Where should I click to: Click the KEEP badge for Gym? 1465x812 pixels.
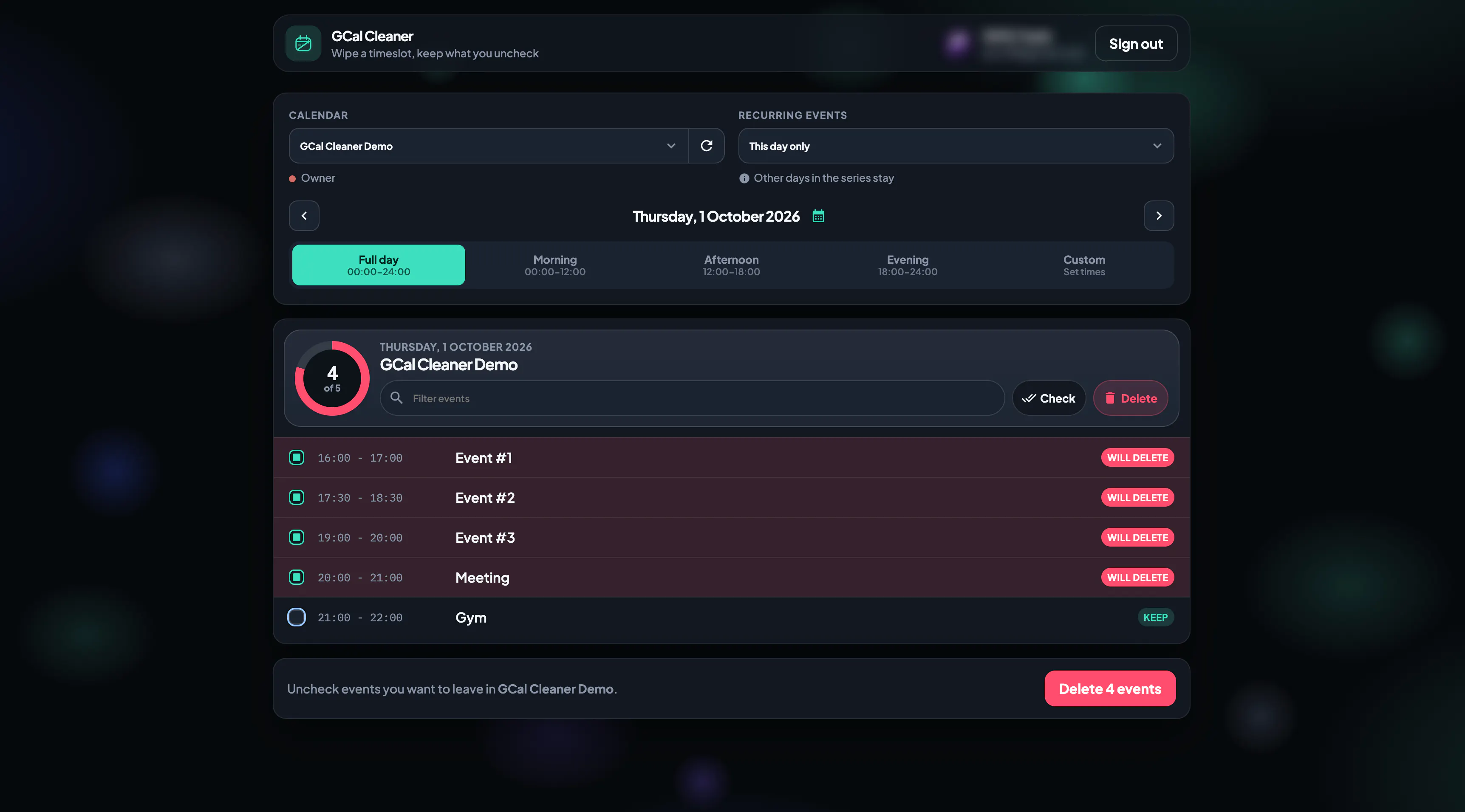pos(1156,617)
